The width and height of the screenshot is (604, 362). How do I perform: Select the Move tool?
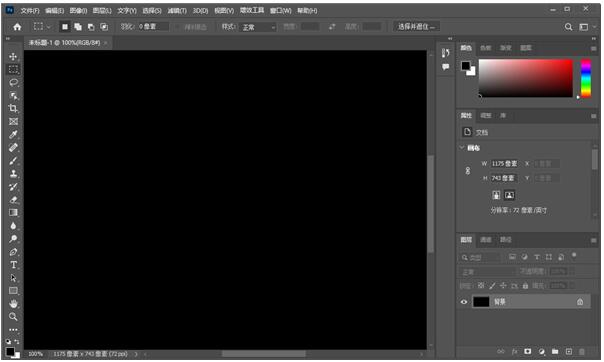point(13,57)
